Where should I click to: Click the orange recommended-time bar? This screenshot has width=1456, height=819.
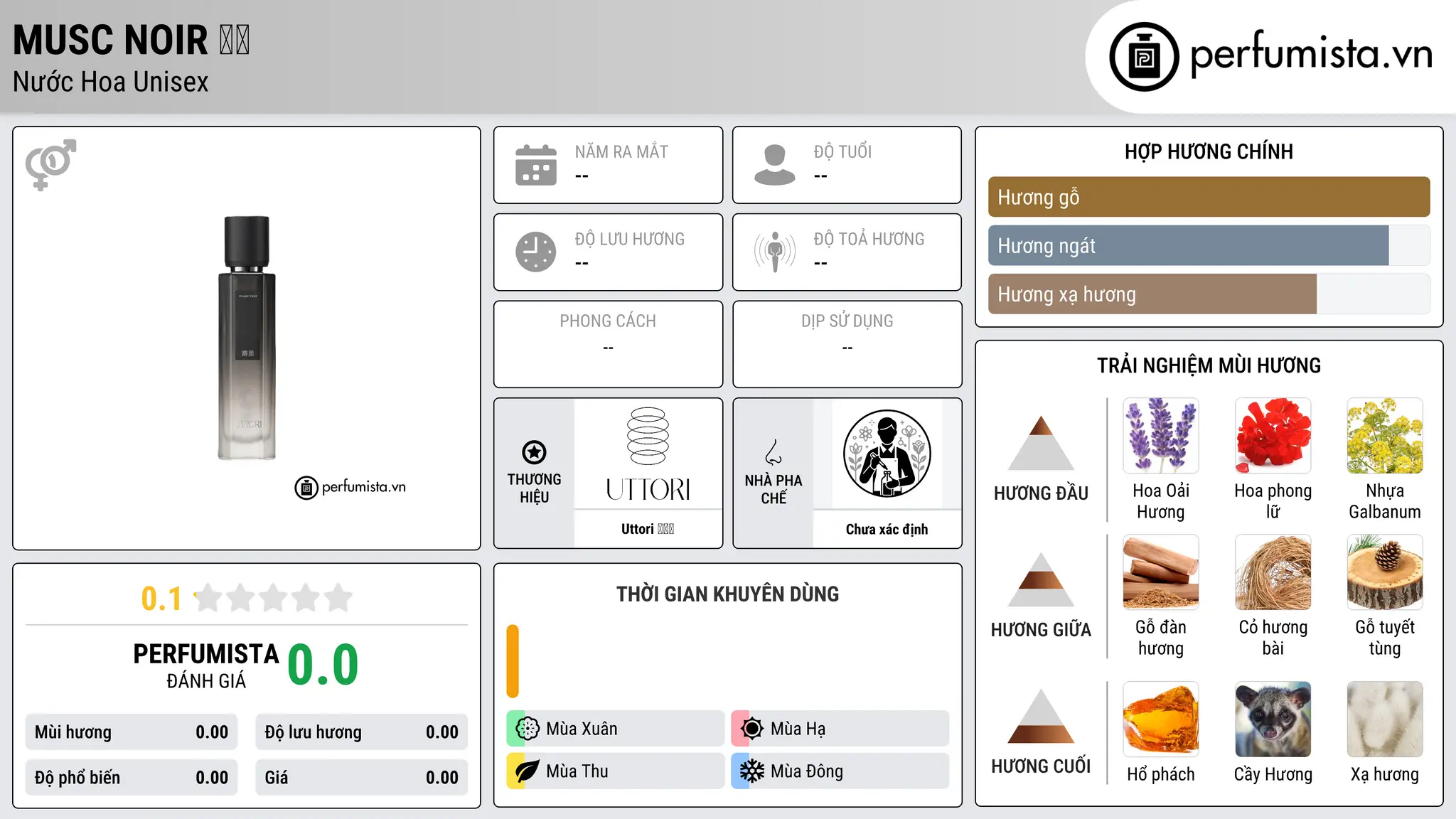[513, 661]
